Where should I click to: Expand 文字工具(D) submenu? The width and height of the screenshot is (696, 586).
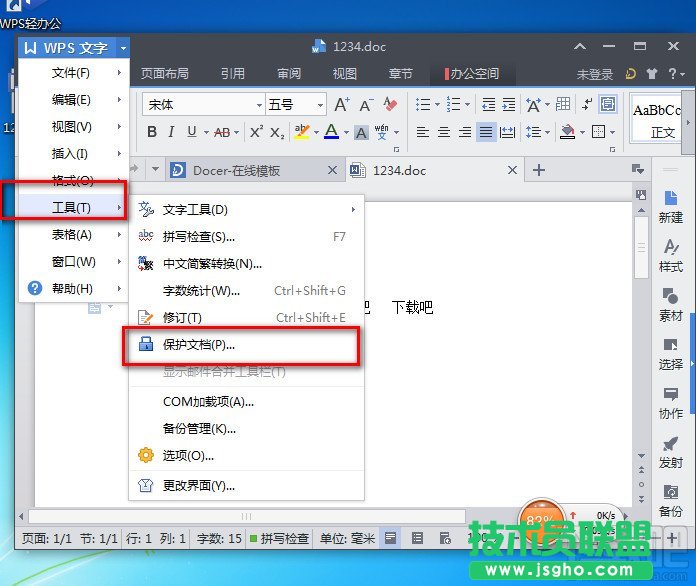coord(247,210)
